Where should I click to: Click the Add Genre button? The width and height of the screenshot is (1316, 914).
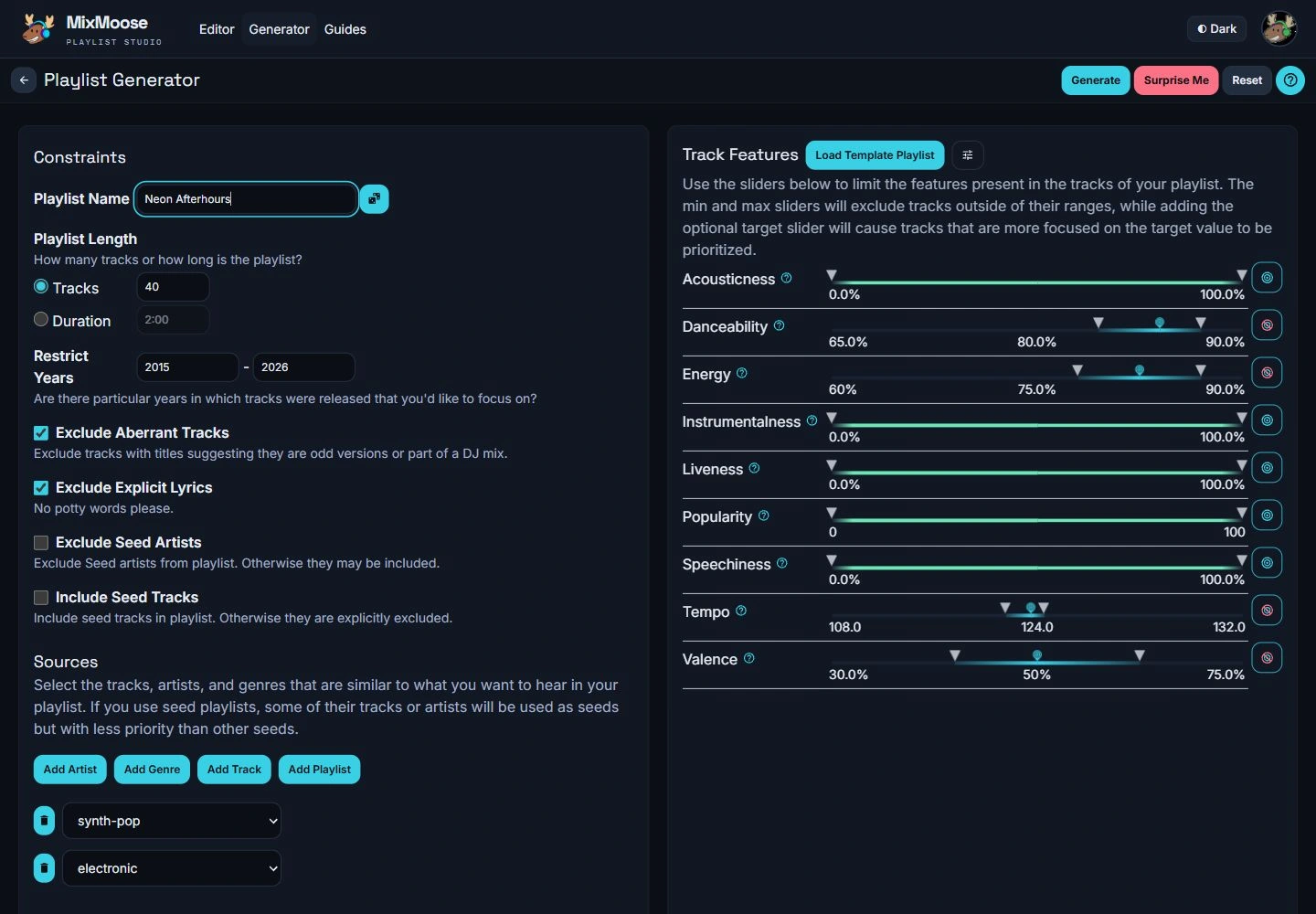[152, 770]
